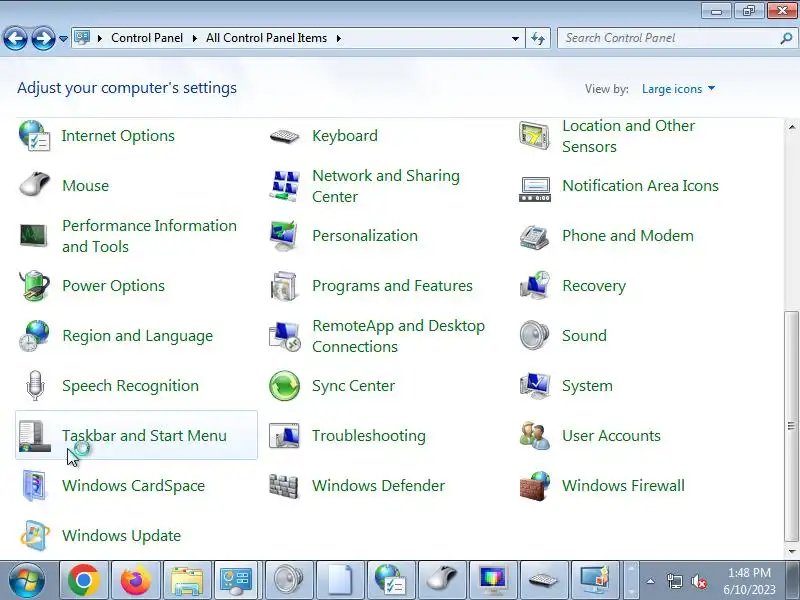The image size is (800, 600).
Task: Click the search magnifier icon
Action: (786, 39)
